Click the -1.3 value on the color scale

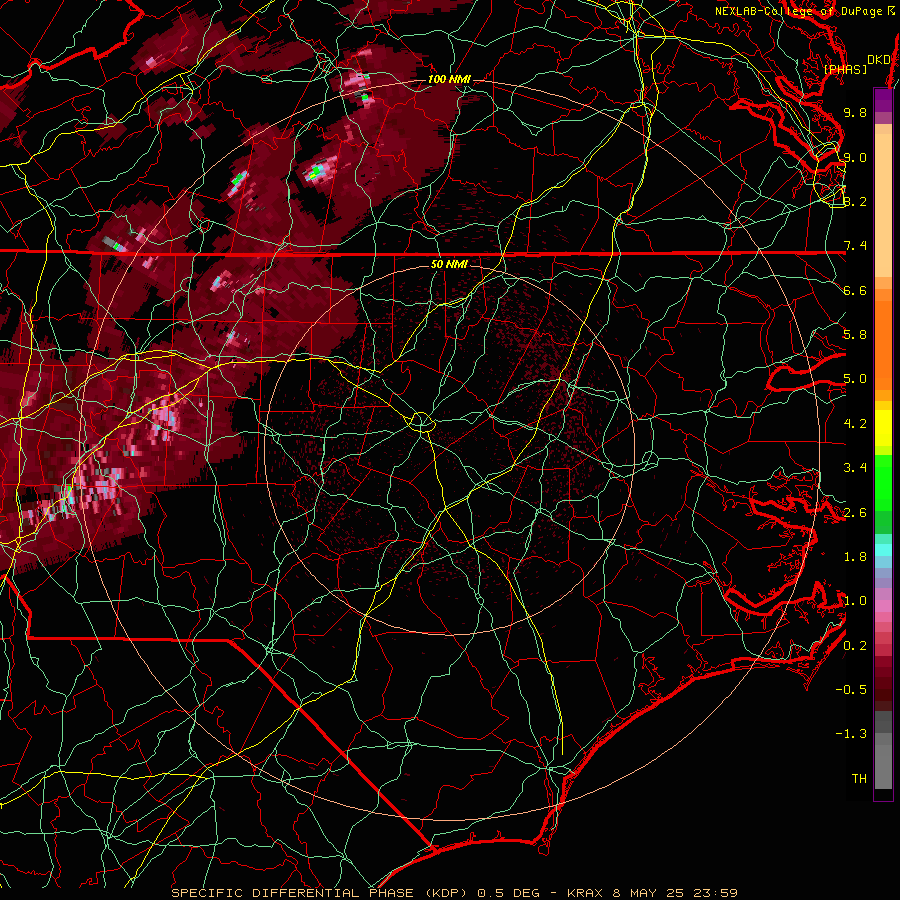point(851,734)
